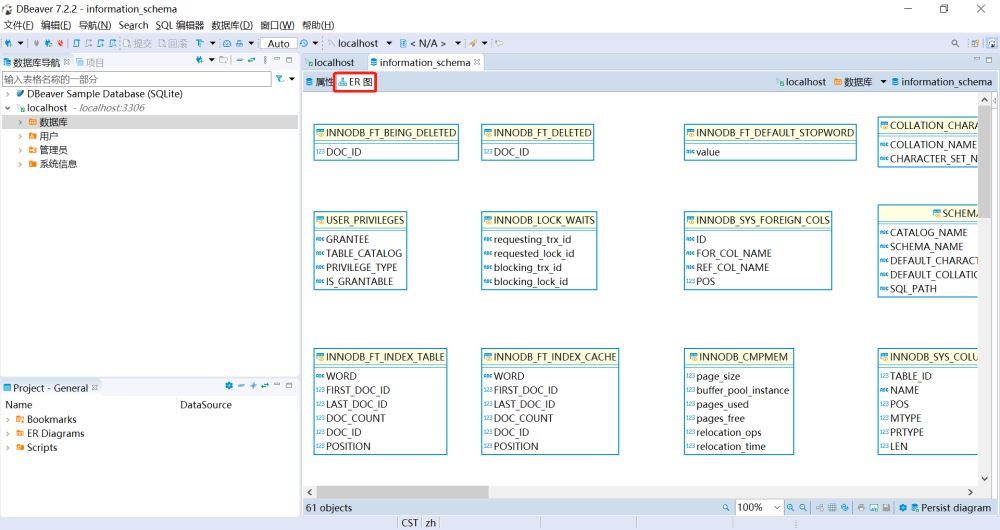Open the SQL 编辑器 menu
The image size is (1000, 530).
179,25
